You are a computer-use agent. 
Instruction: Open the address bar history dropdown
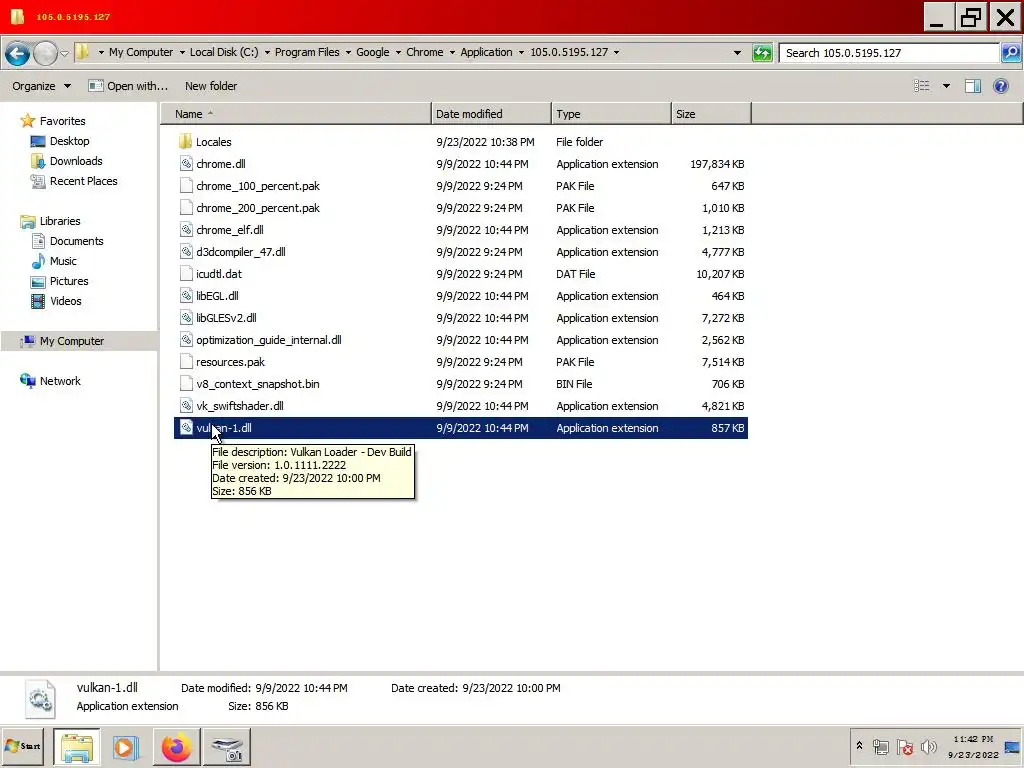pyautogui.click(x=737, y=53)
